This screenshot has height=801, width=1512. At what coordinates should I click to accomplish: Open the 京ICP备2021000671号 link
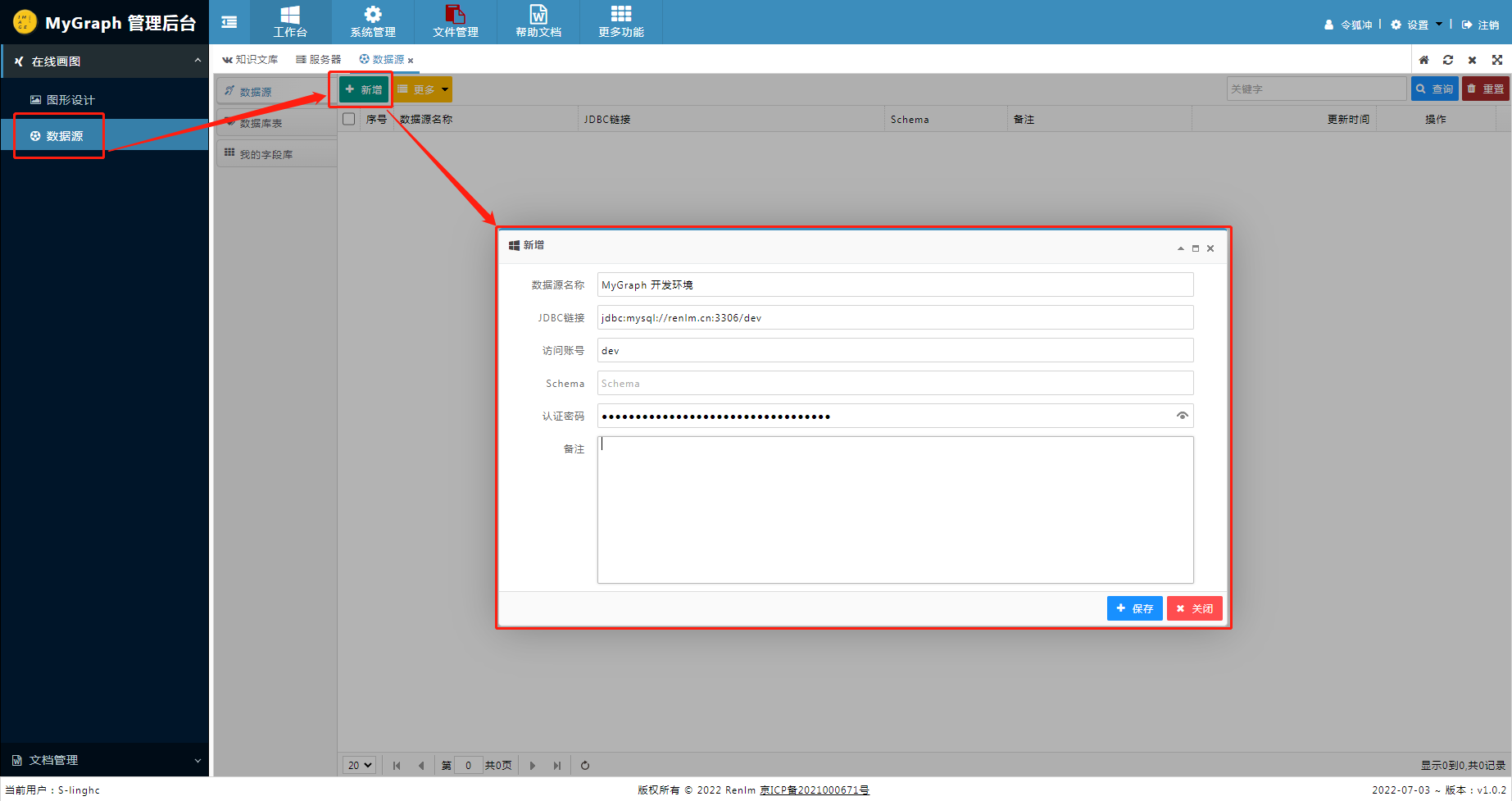tap(815, 790)
